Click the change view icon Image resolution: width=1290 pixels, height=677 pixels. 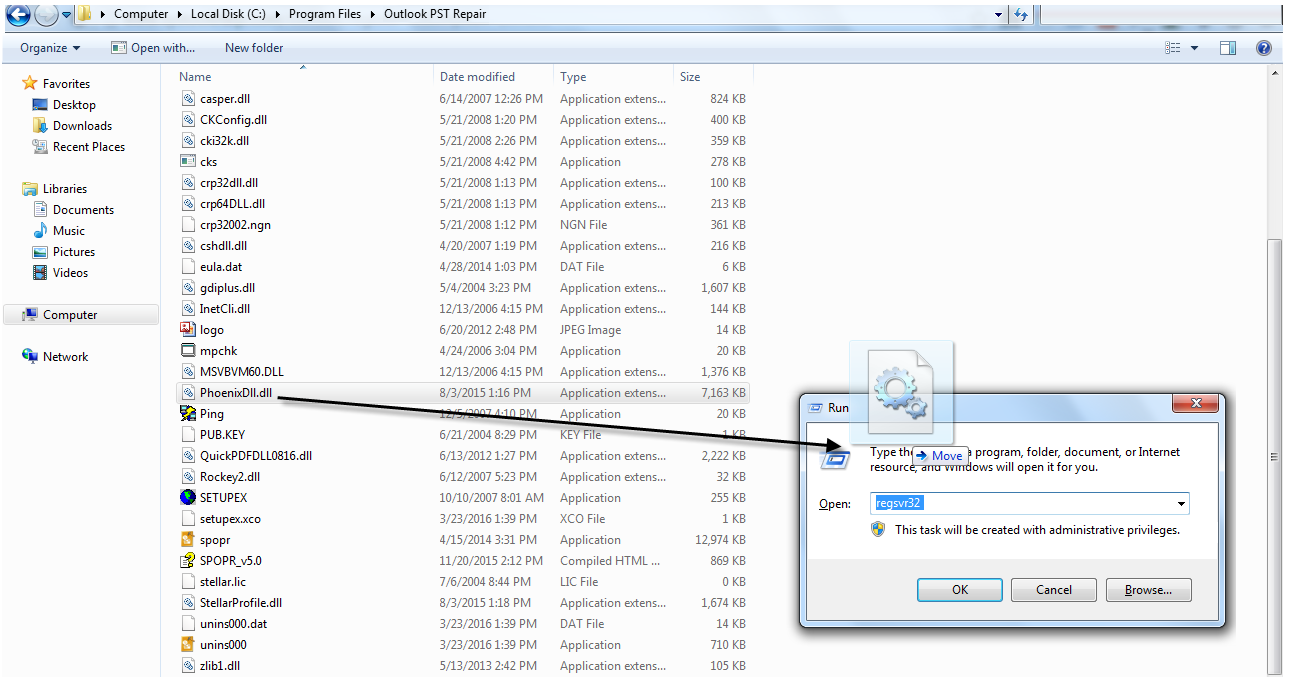pos(1173,48)
